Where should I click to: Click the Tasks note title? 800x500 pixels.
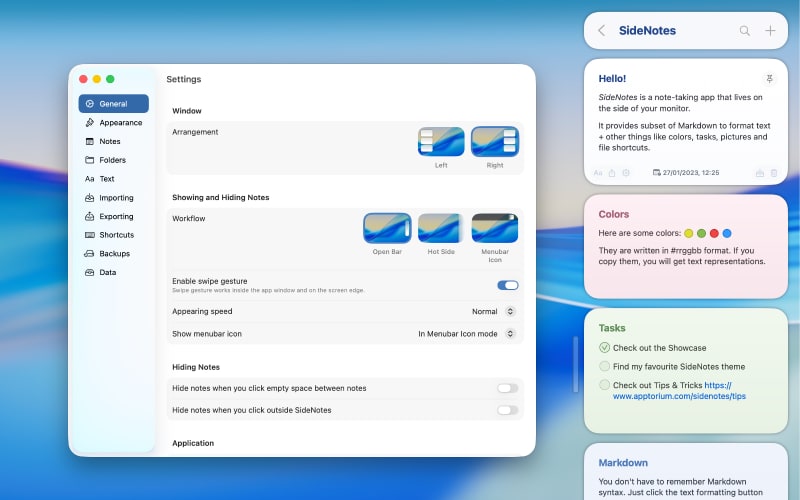(612, 328)
